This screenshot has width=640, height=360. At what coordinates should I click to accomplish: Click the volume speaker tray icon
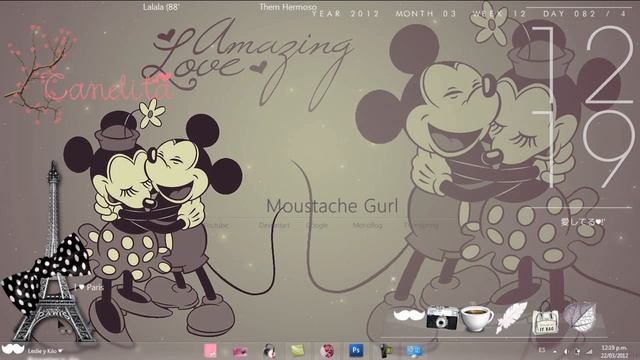pyautogui.click(x=566, y=351)
